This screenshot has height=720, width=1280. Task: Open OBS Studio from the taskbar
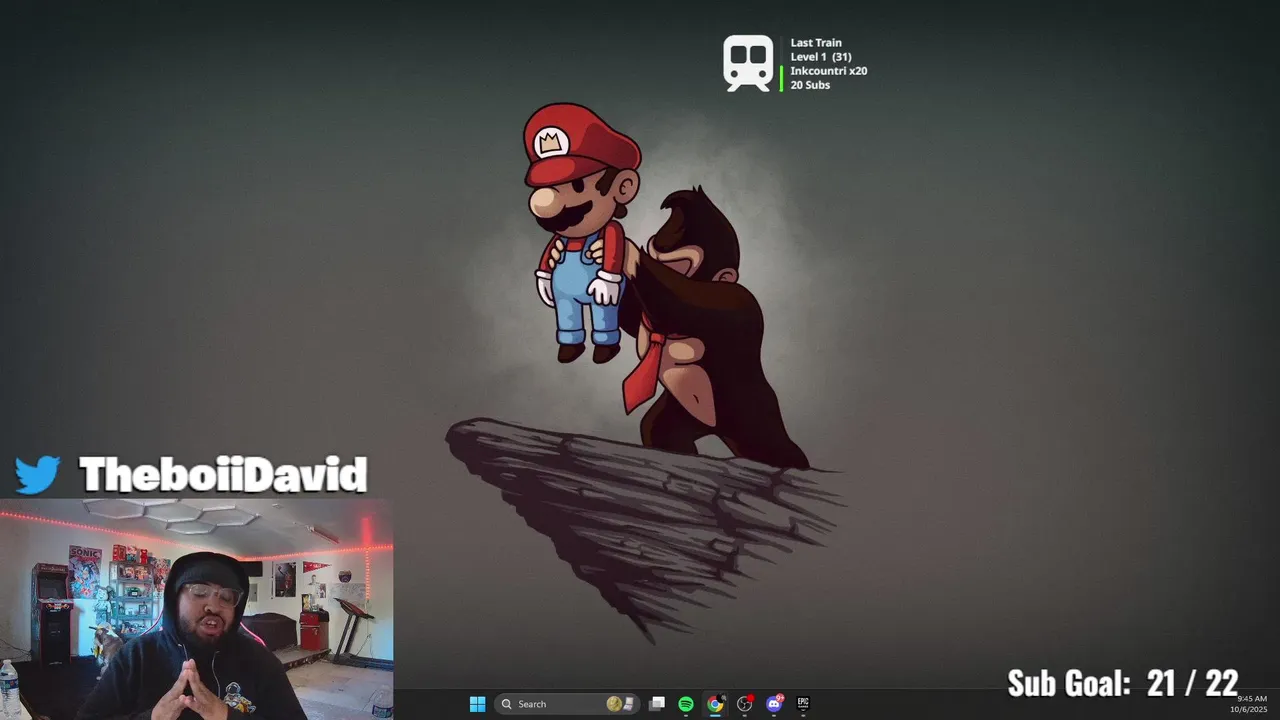pyautogui.click(x=744, y=704)
